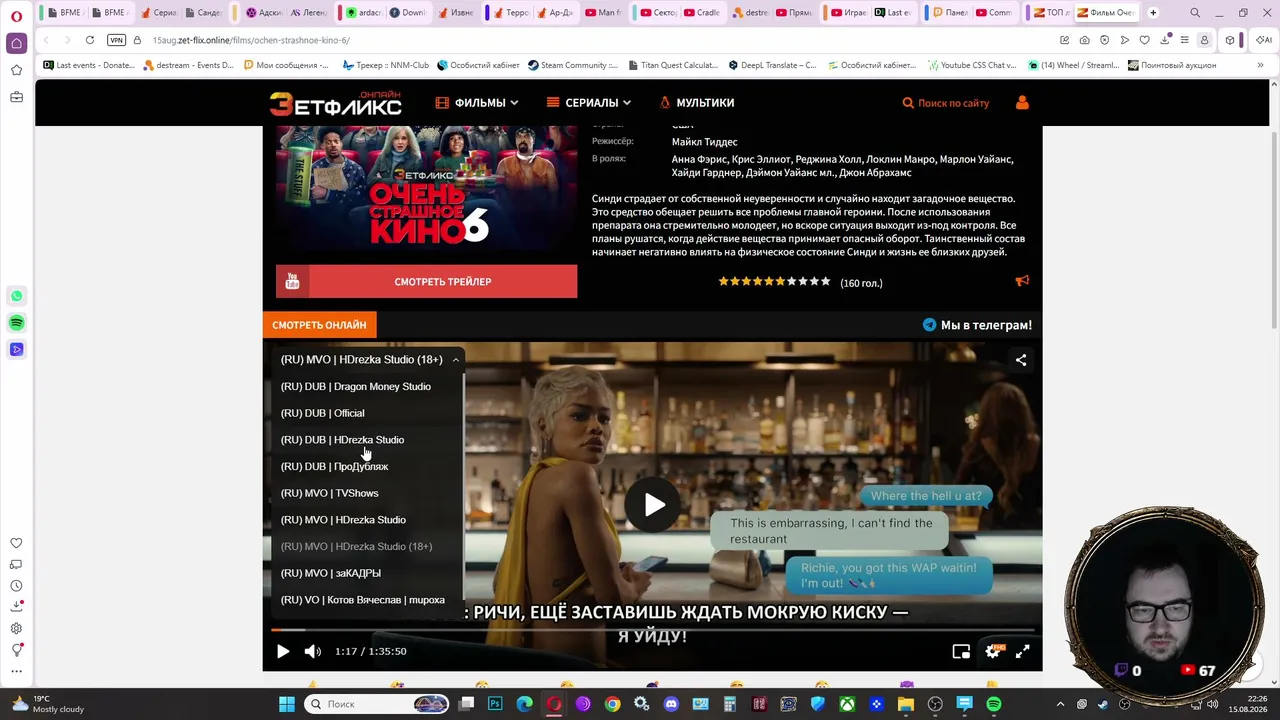Open Spotify from the taskbar
Viewport: 1280px width, 720px height.
(993, 704)
